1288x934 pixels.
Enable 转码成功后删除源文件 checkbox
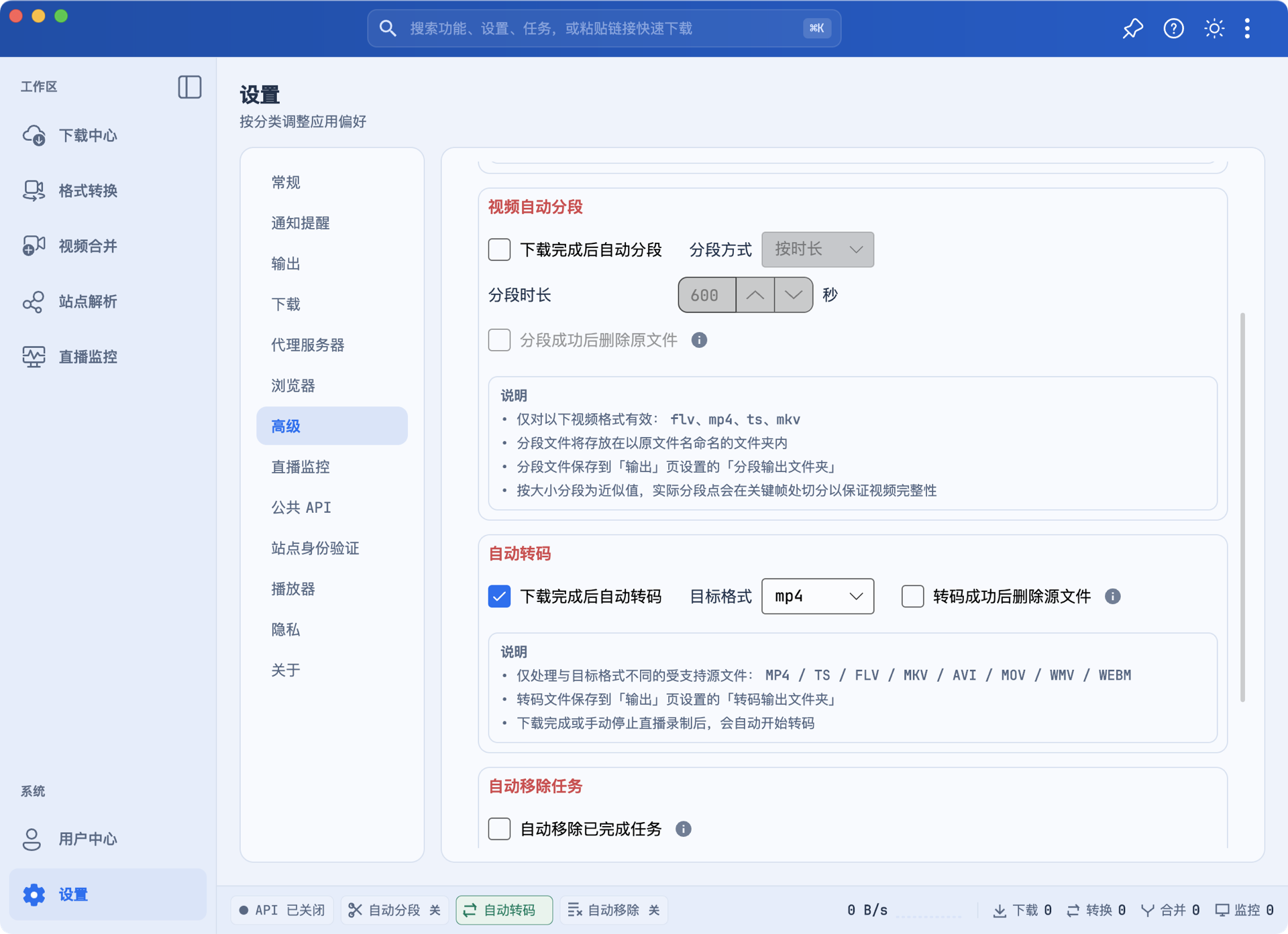click(x=912, y=596)
